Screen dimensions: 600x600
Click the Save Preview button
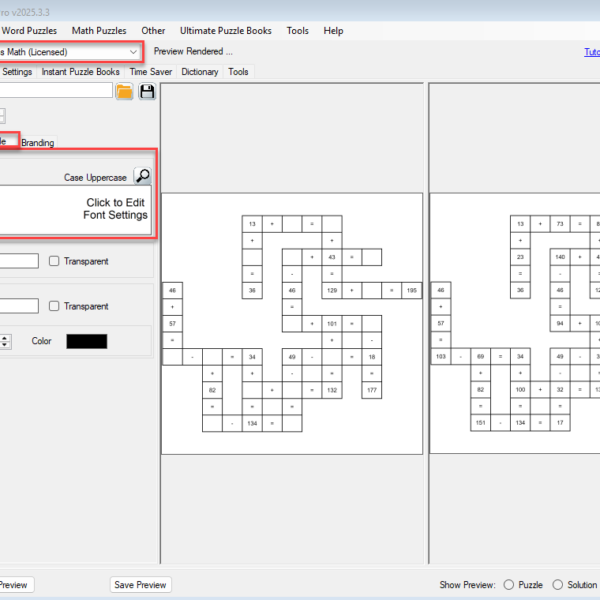point(140,585)
